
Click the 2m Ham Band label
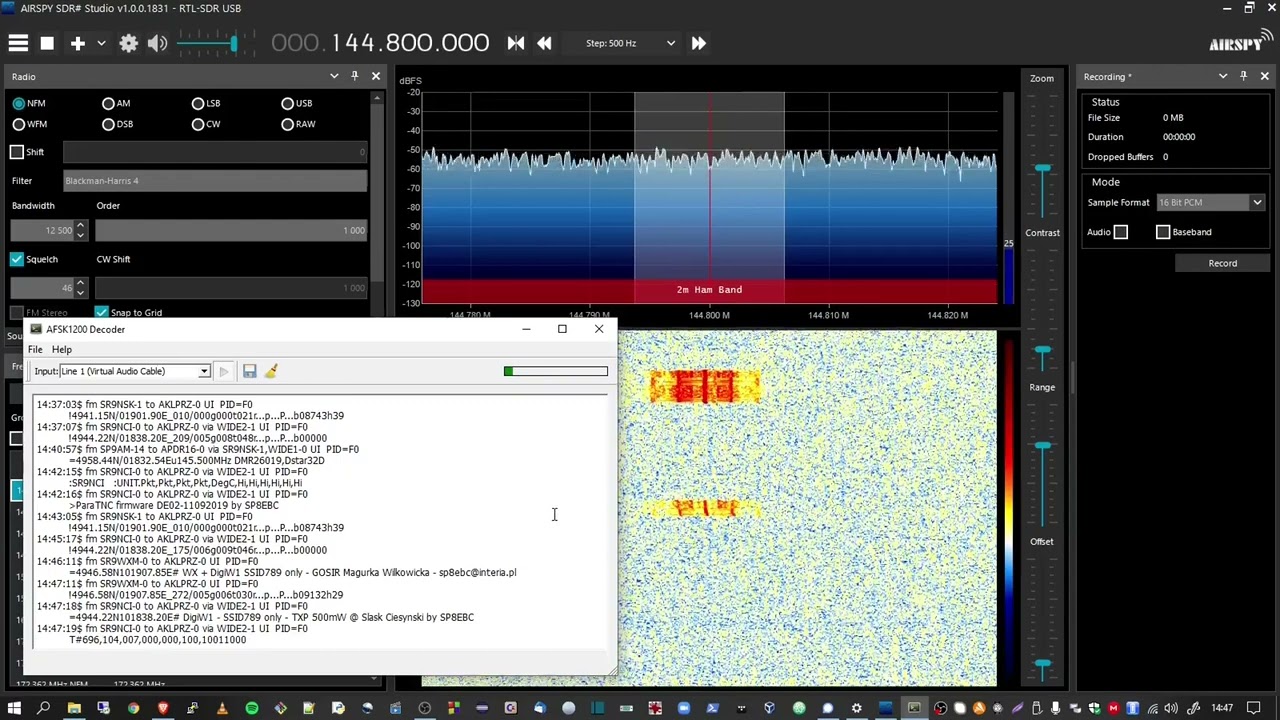pos(709,290)
